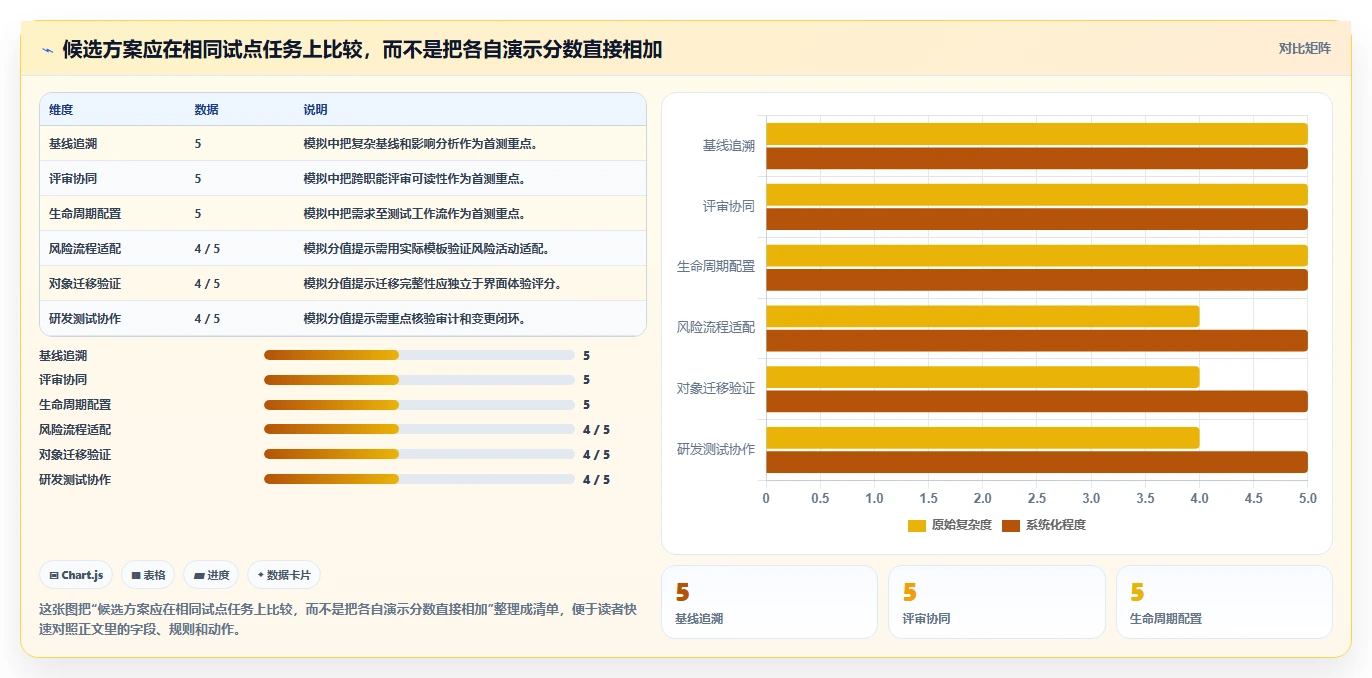Click the 研发测试协作 axis label in the chart

[x=716, y=450]
